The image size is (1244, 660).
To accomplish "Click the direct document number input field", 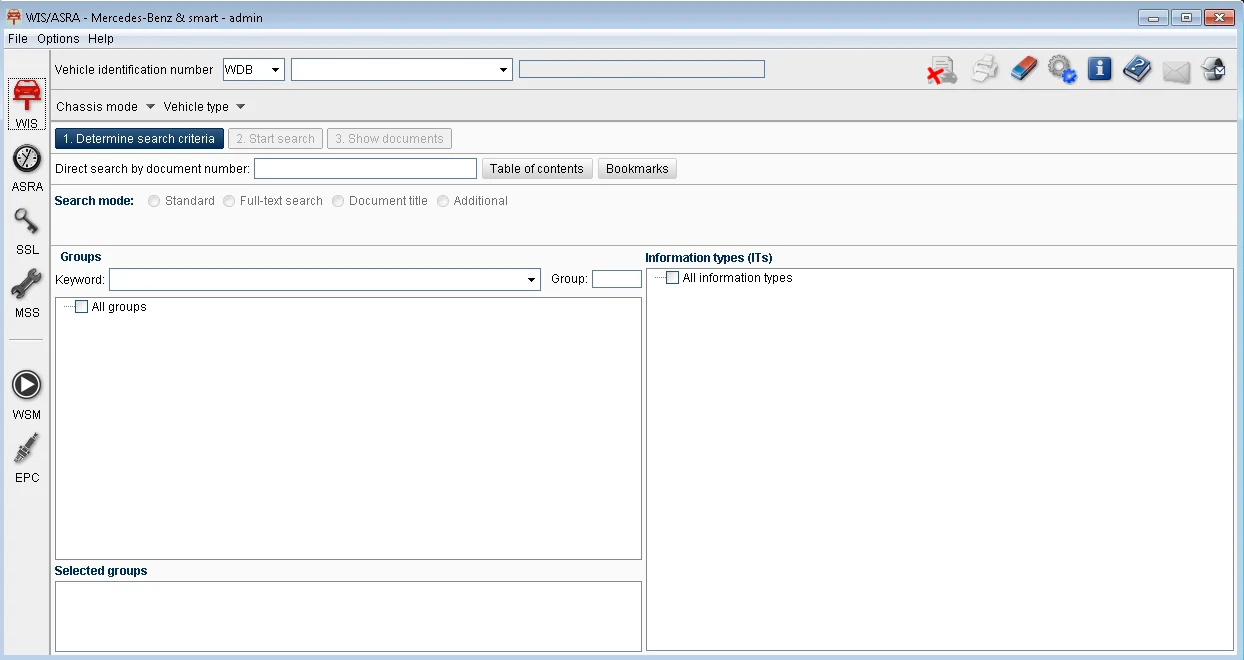I will click(x=365, y=169).
